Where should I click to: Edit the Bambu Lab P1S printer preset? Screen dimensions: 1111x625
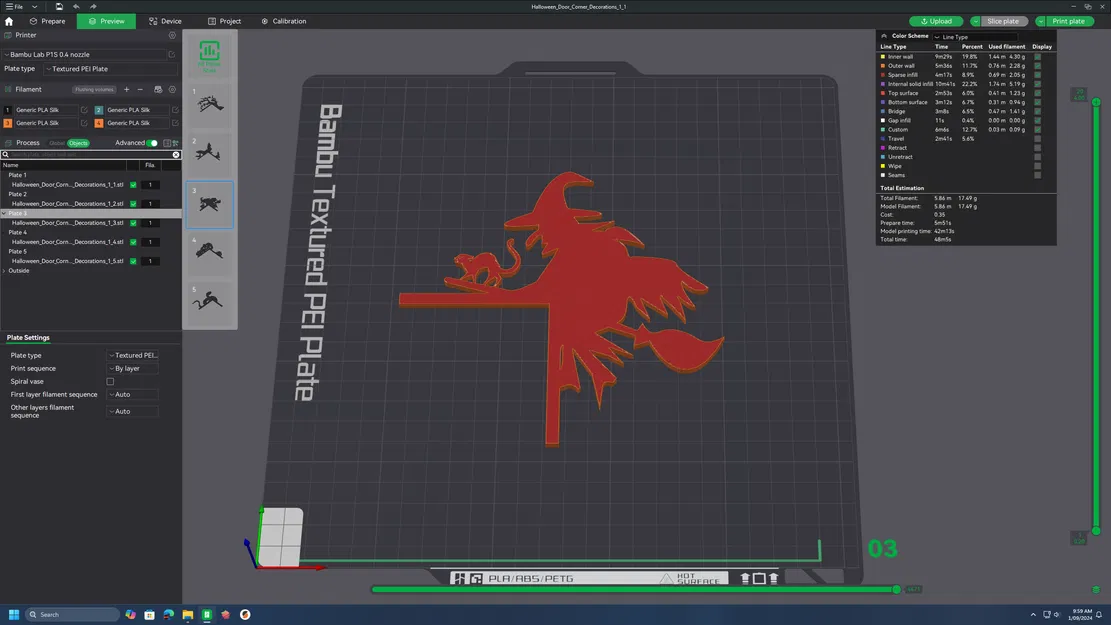(x=171, y=55)
